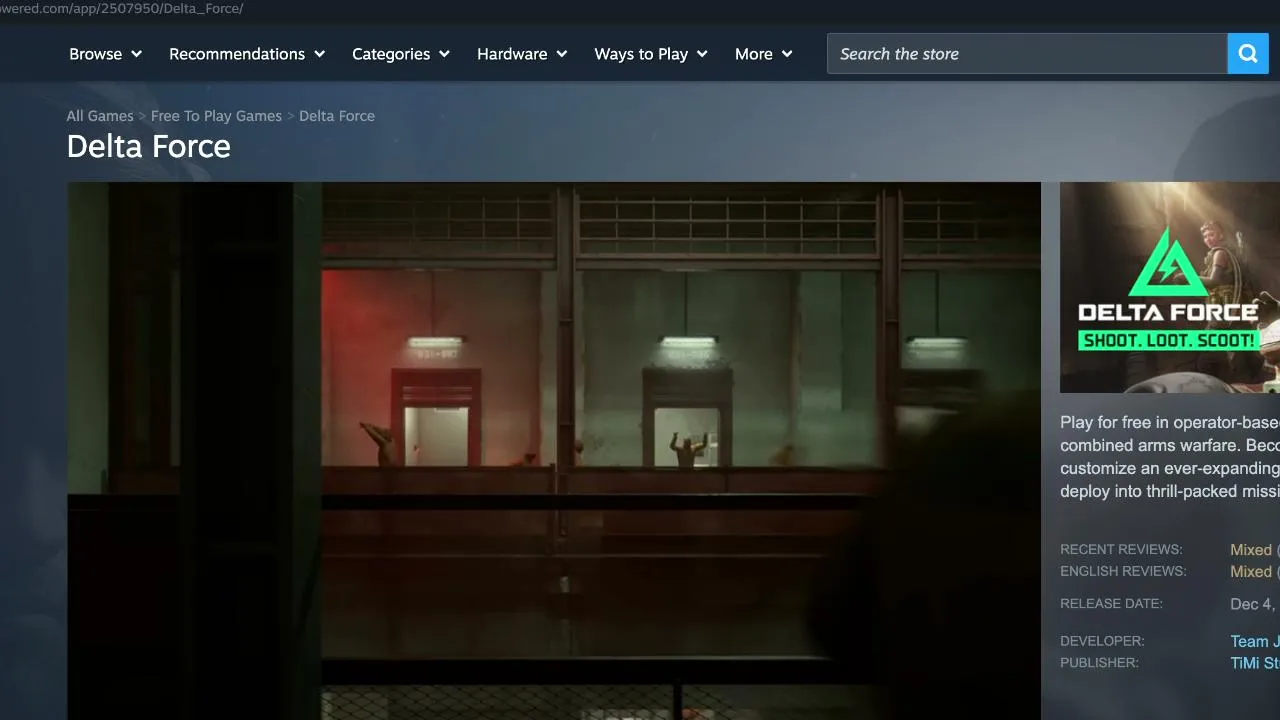Open the publisher TiMi St link
Screen dimensions: 1280x720
coord(1255,664)
